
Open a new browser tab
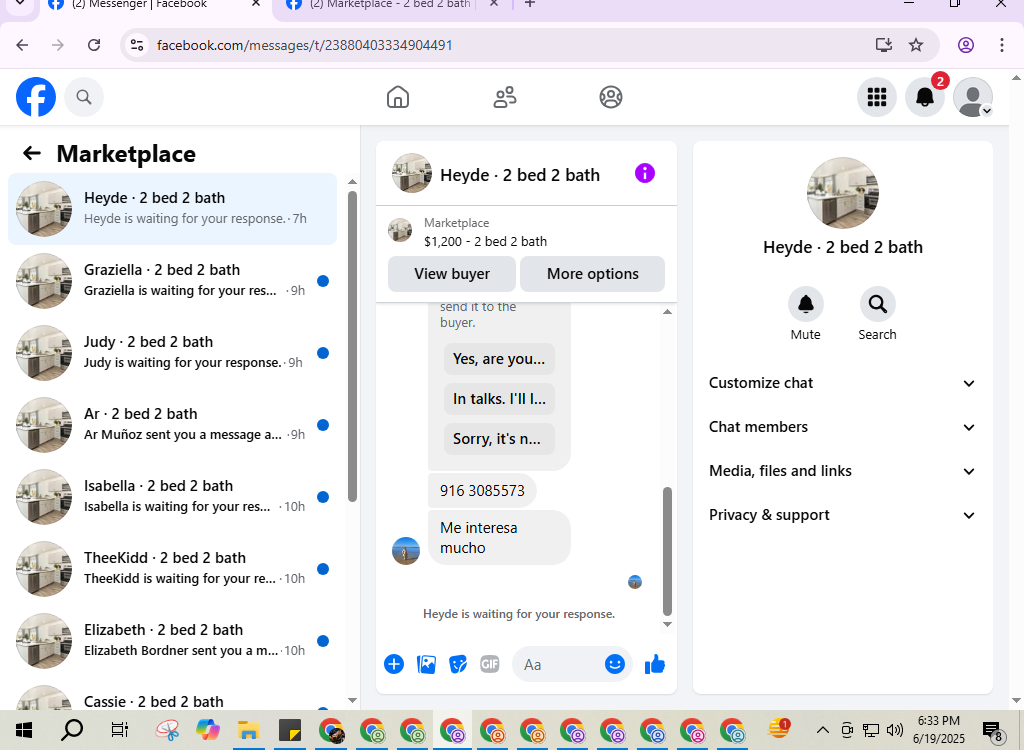530,4
